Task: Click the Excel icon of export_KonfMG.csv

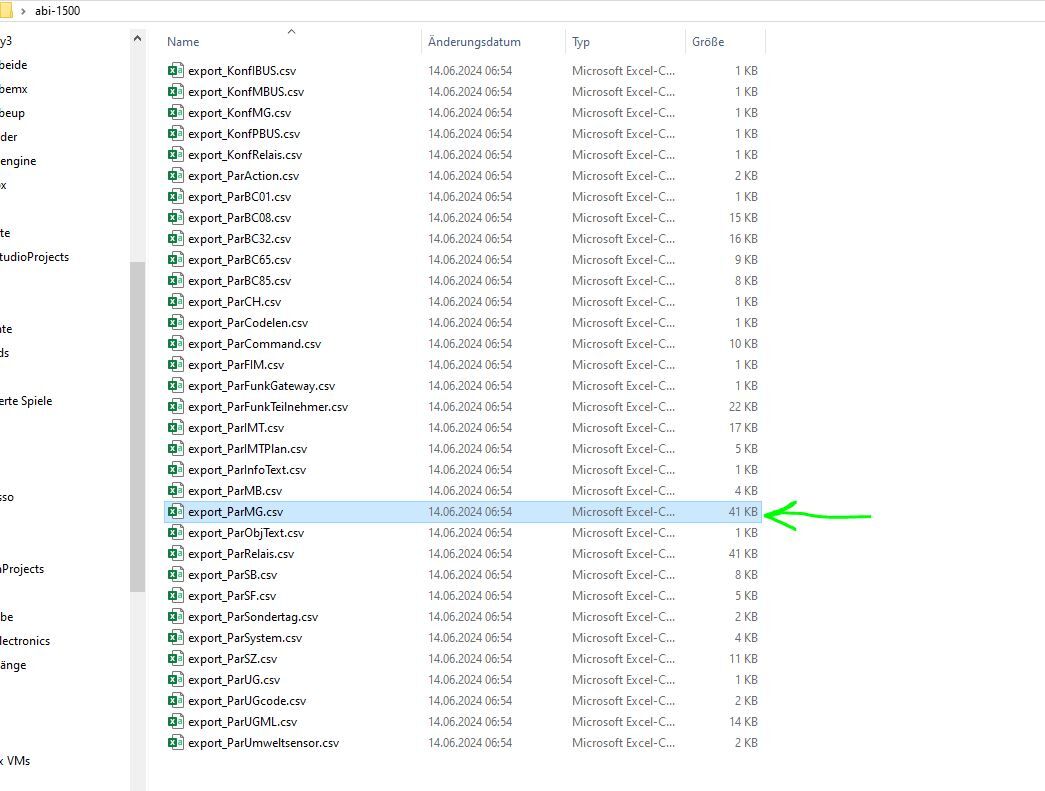Action: 175,112
